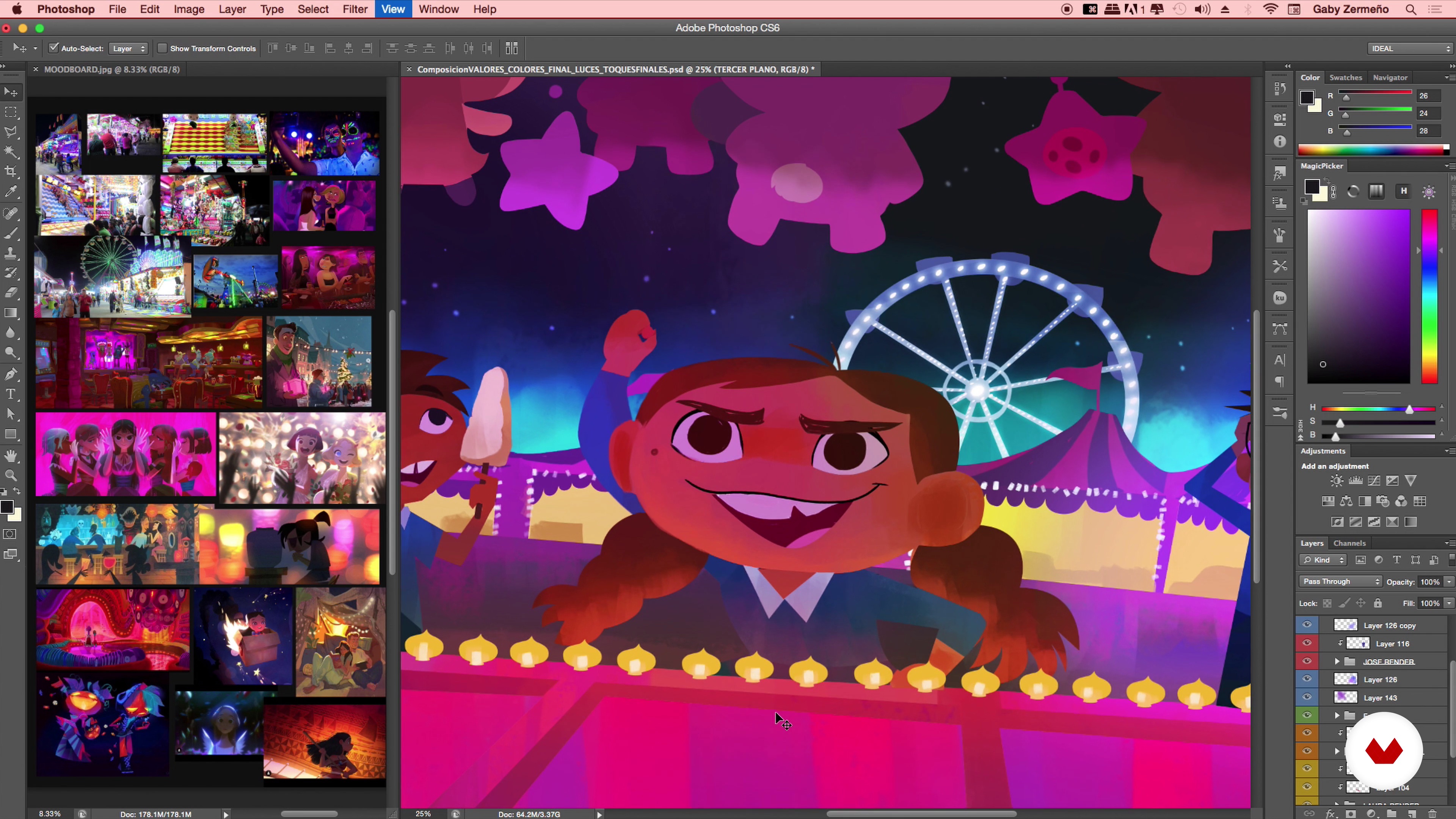
Task: Hide the JOSE RENDER group eye
Action: coord(1307,661)
